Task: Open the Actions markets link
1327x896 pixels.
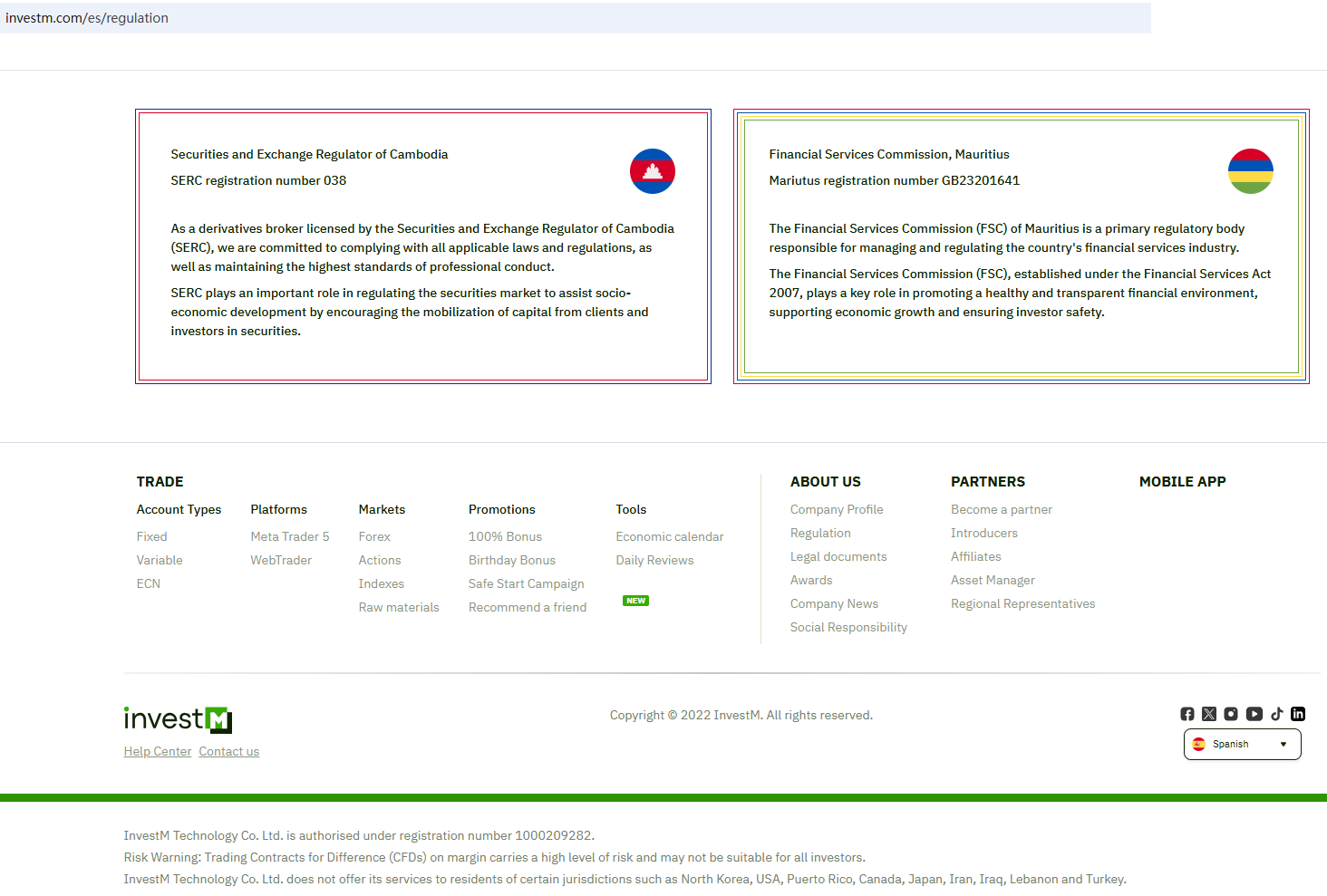Action: click(380, 560)
